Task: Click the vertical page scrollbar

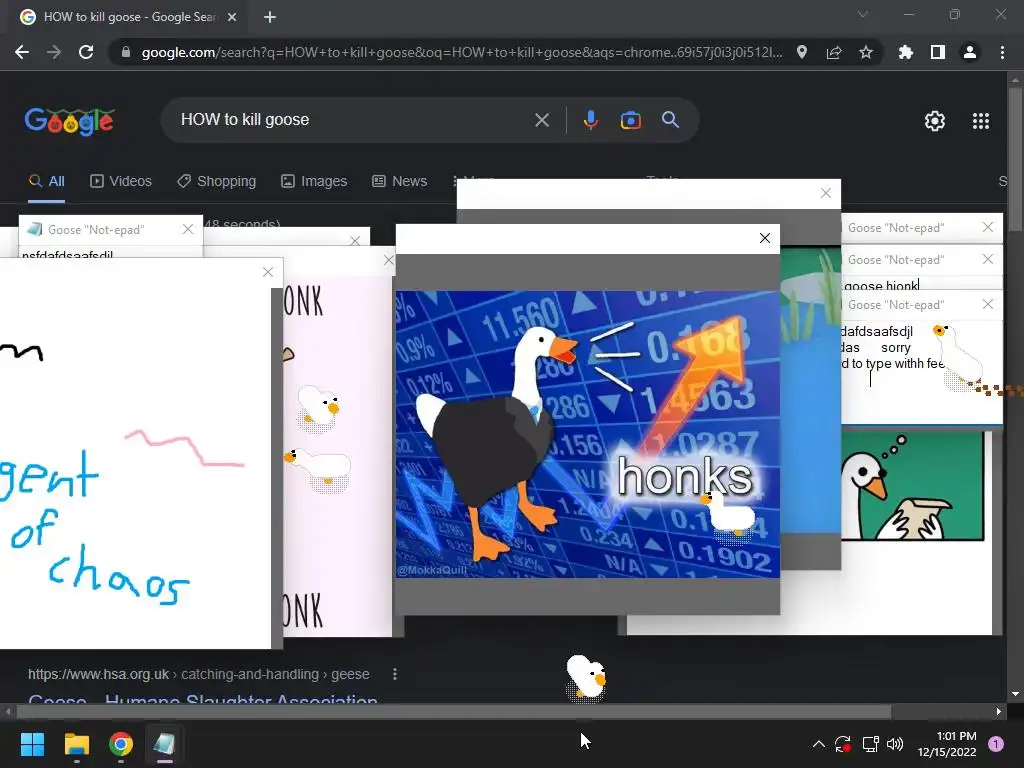Action: point(1015,159)
